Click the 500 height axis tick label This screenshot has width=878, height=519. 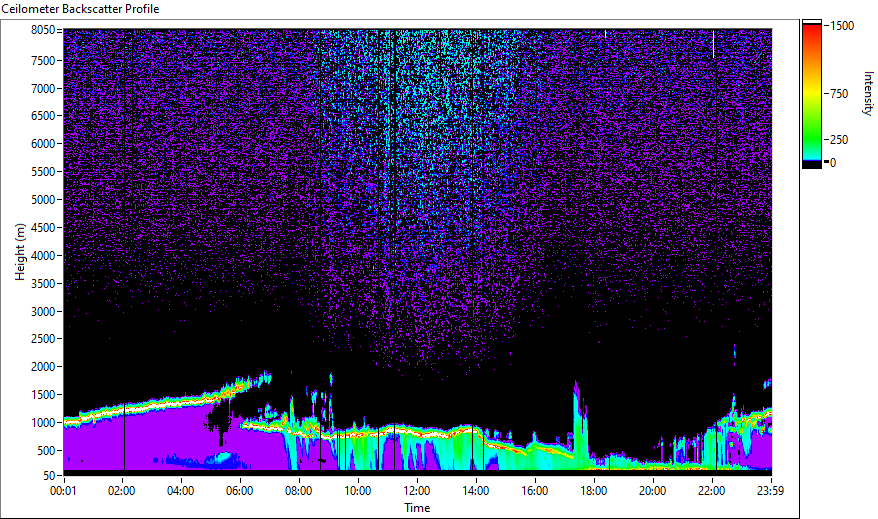point(46,451)
